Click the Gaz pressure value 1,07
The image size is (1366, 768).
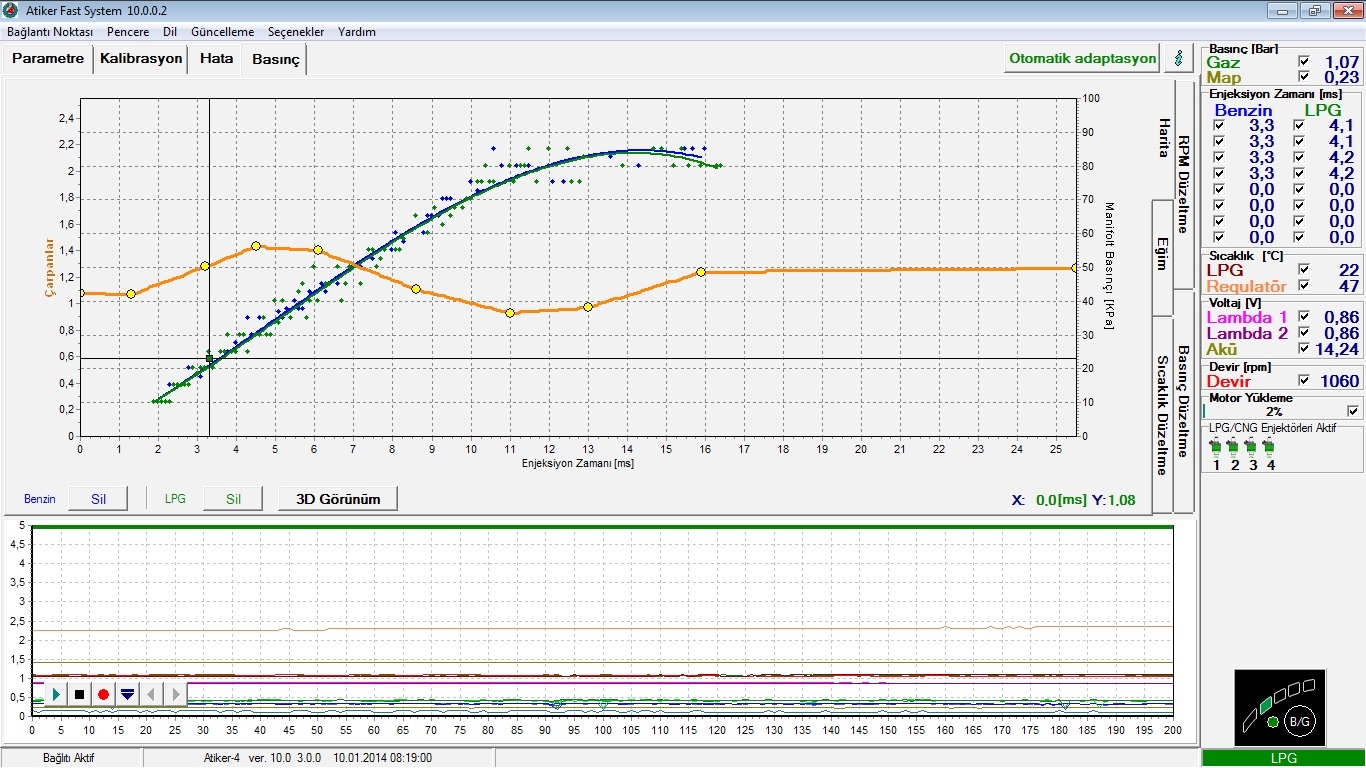point(1341,62)
